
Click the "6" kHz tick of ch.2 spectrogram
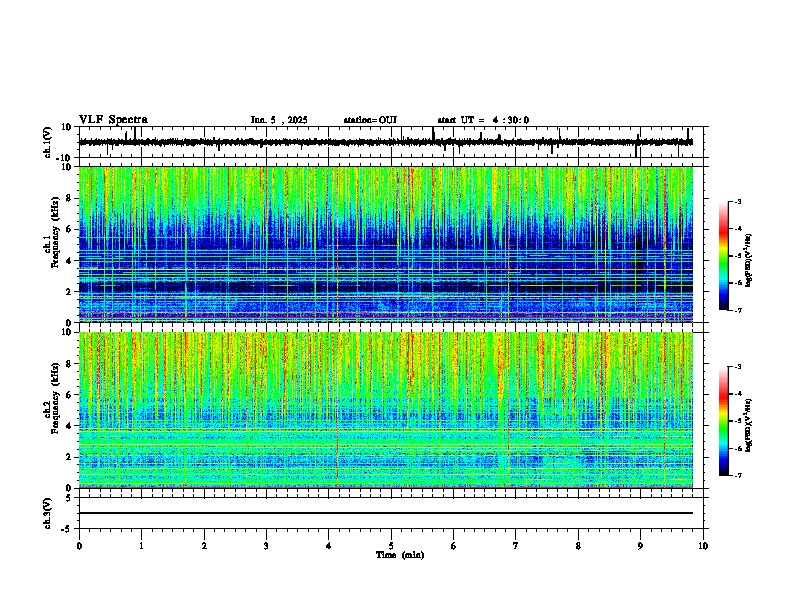(x=69, y=395)
